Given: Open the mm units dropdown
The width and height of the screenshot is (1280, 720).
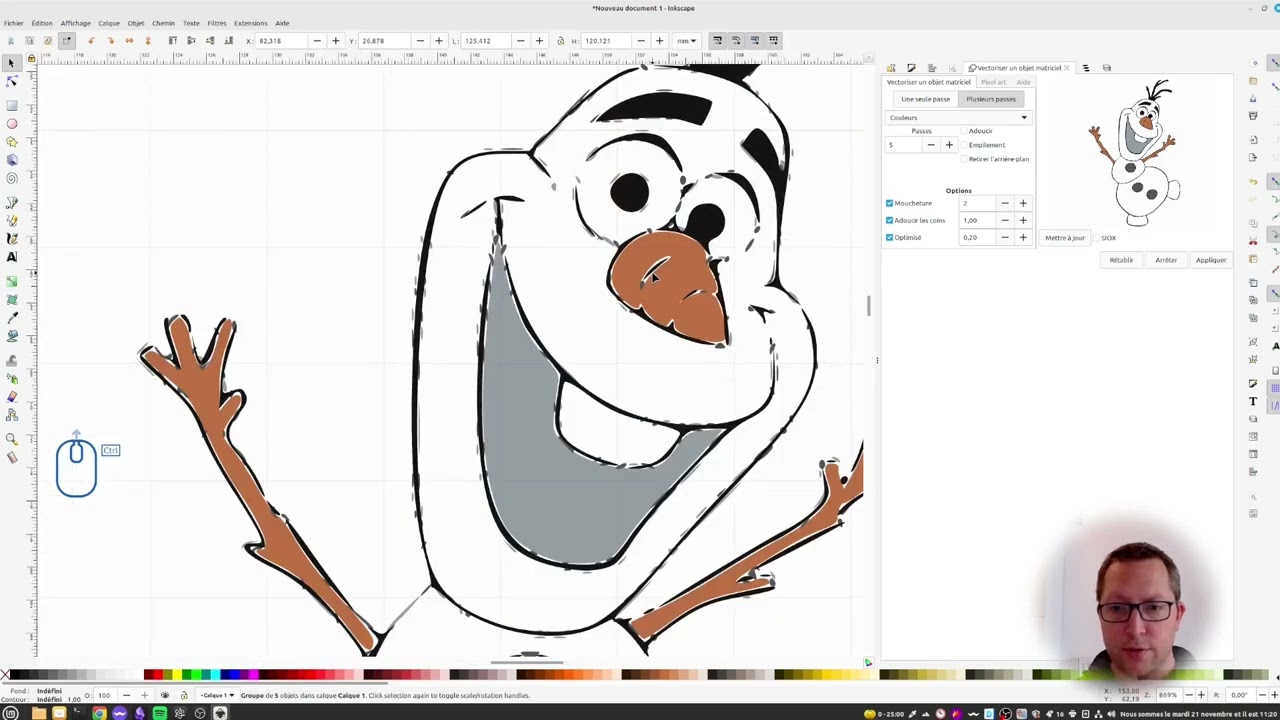Looking at the screenshot, I should coord(686,41).
